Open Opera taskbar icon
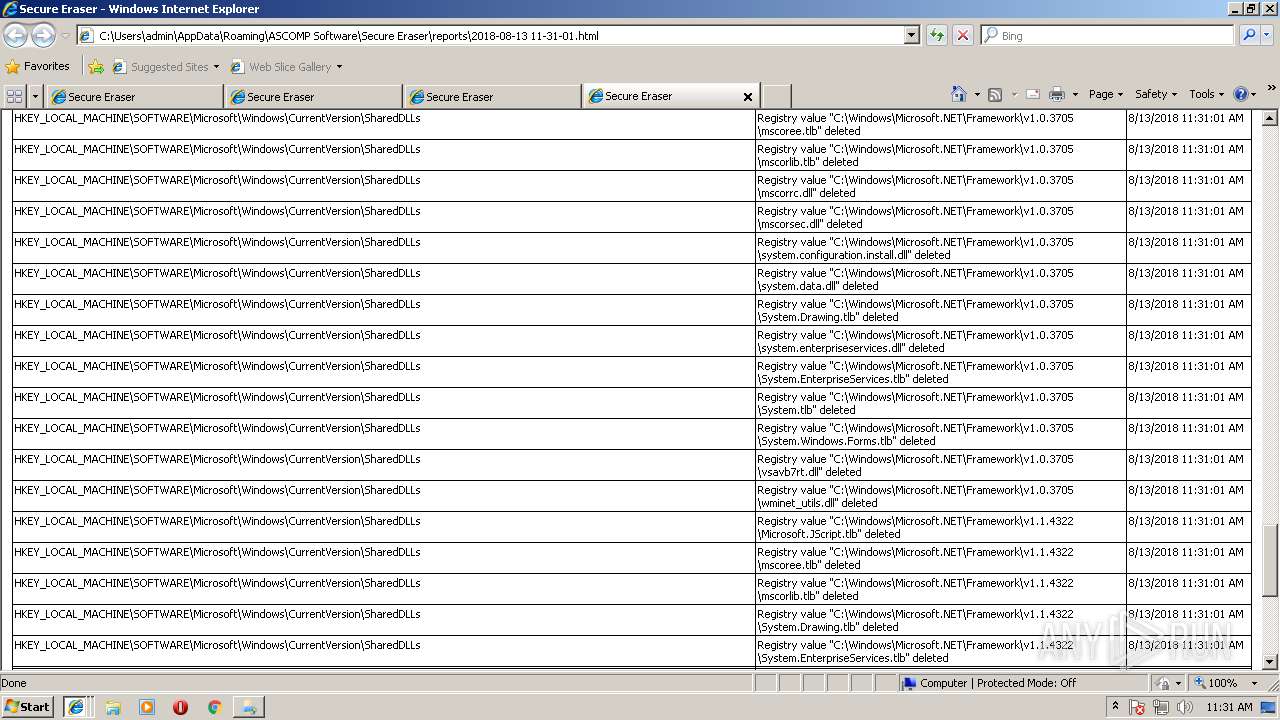This screenshot has width=1280, height=720. click(180, 707)
